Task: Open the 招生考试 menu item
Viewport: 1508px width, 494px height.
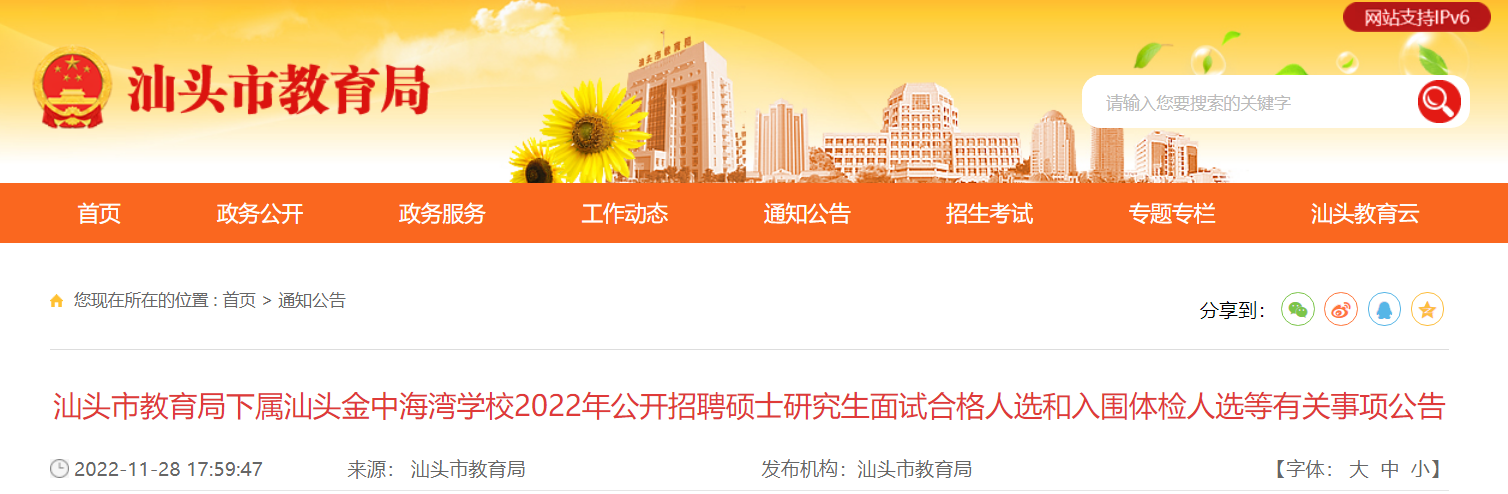Action: pyautogui.click(x=990, y=213)
